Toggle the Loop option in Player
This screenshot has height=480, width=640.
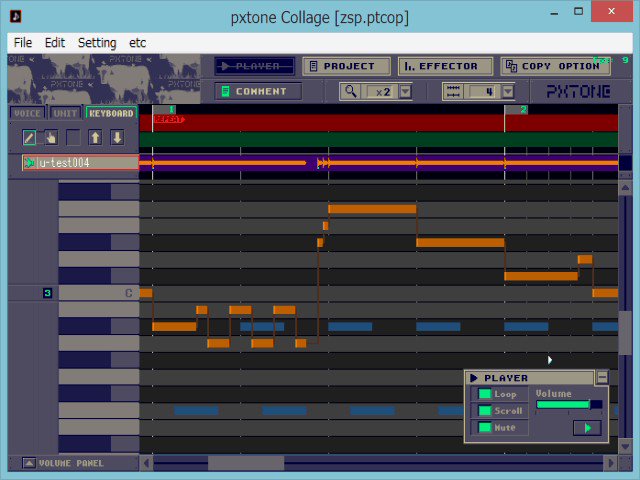tap(485, 394)
